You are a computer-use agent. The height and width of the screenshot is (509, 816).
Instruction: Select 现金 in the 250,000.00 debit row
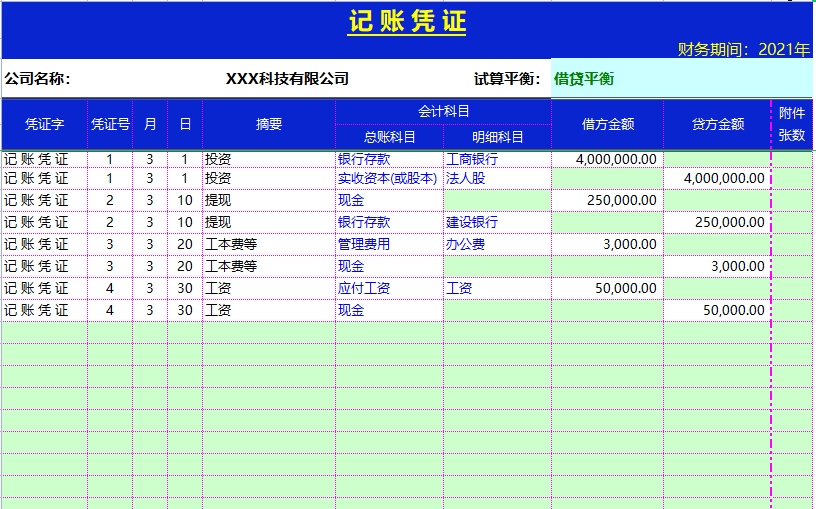389,200
